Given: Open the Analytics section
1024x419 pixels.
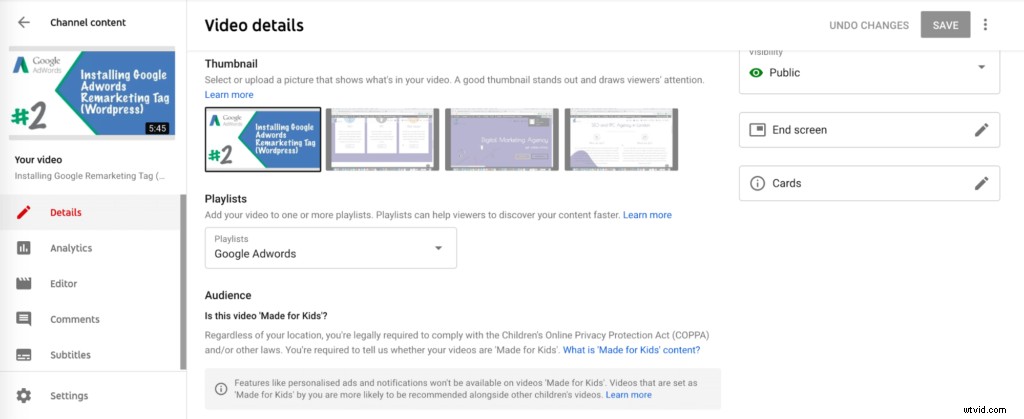Looking at the screenshot, I should 90,248.
